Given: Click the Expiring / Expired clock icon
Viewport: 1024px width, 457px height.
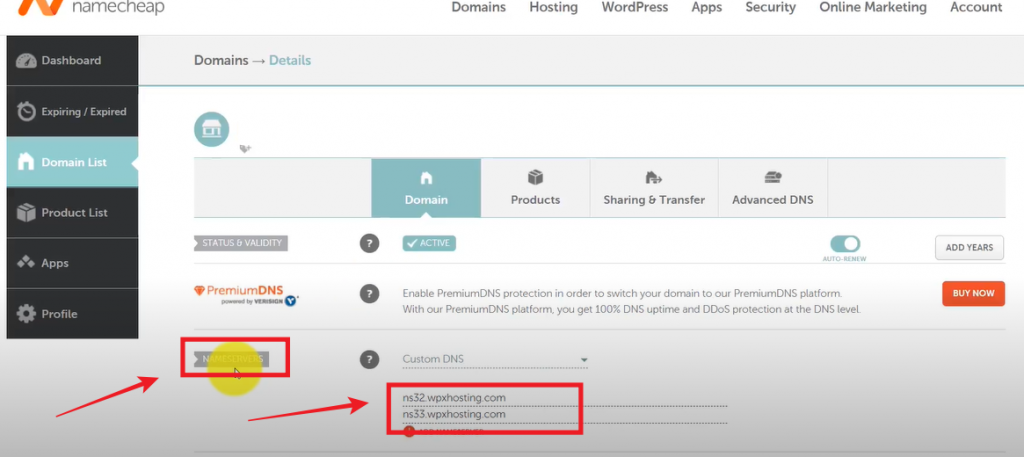Looking at the screenshot, I should coord(26,111).
